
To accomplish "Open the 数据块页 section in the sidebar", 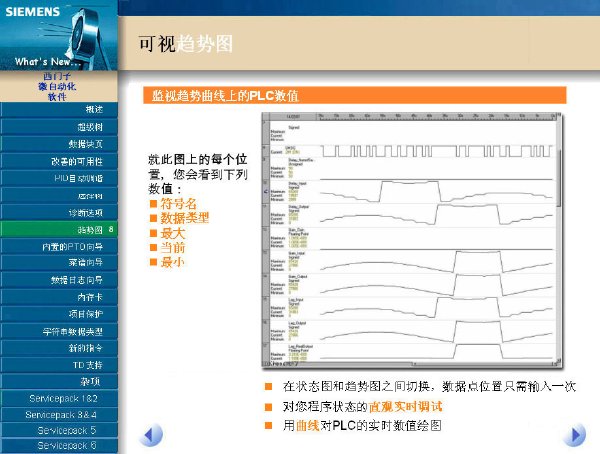I will coord(59,144).
